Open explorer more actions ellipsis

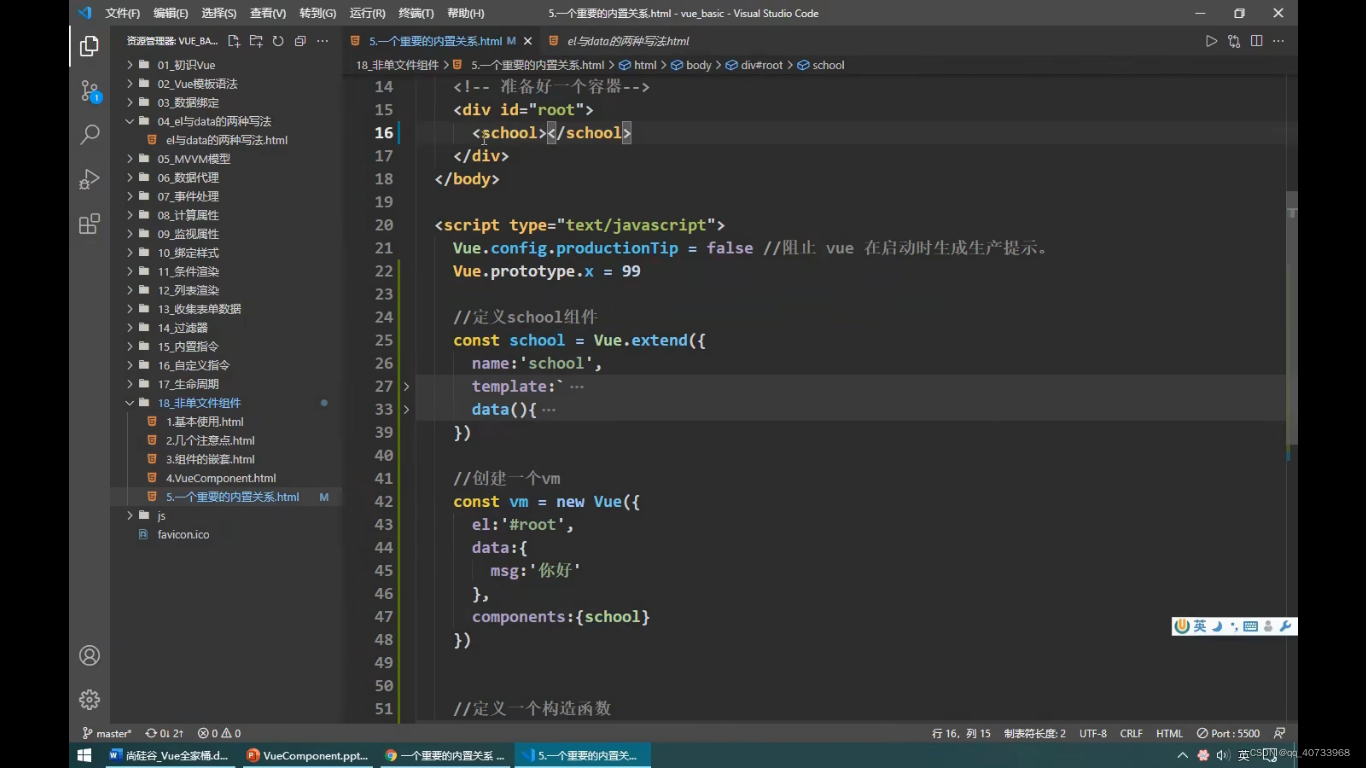(x=322, y=41)
